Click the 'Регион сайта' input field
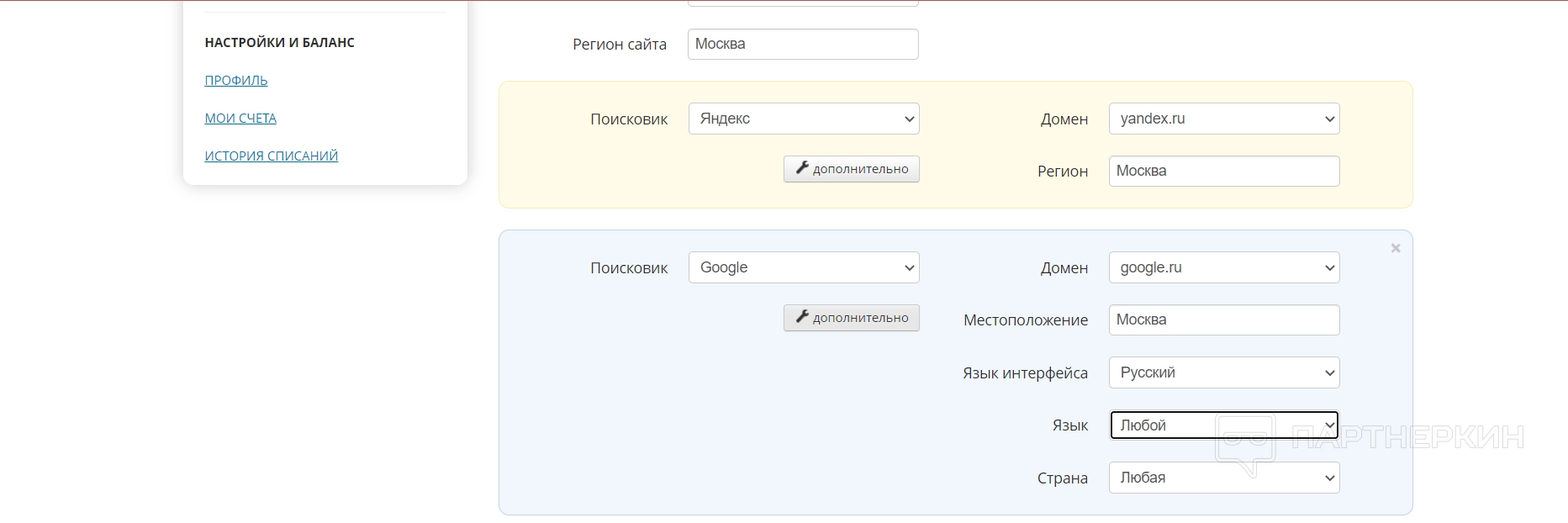 point(803,45)
